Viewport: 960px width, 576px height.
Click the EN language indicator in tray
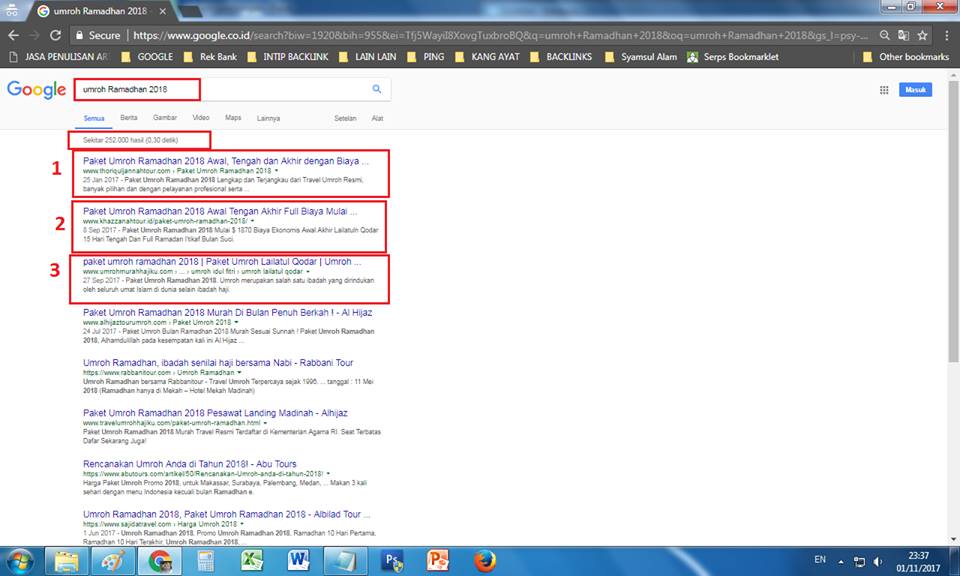click(x=820, y=559)
